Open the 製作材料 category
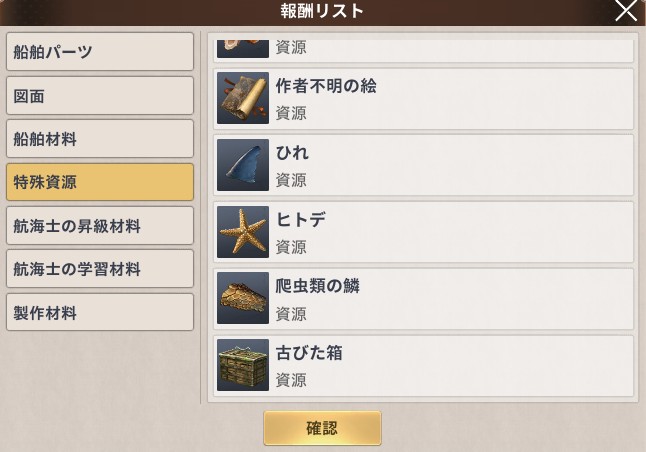This screenshot has height=452, width=646. coord(100,312)
